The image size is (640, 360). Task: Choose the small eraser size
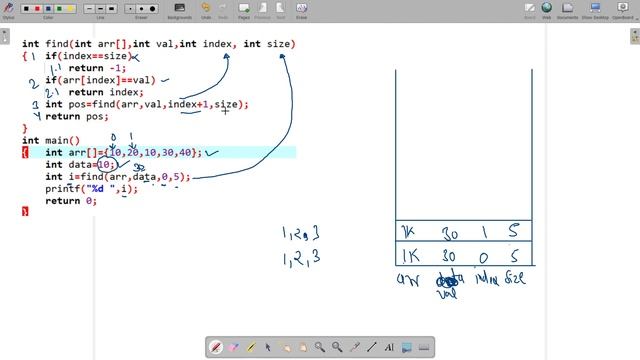(x=130, y=9)
